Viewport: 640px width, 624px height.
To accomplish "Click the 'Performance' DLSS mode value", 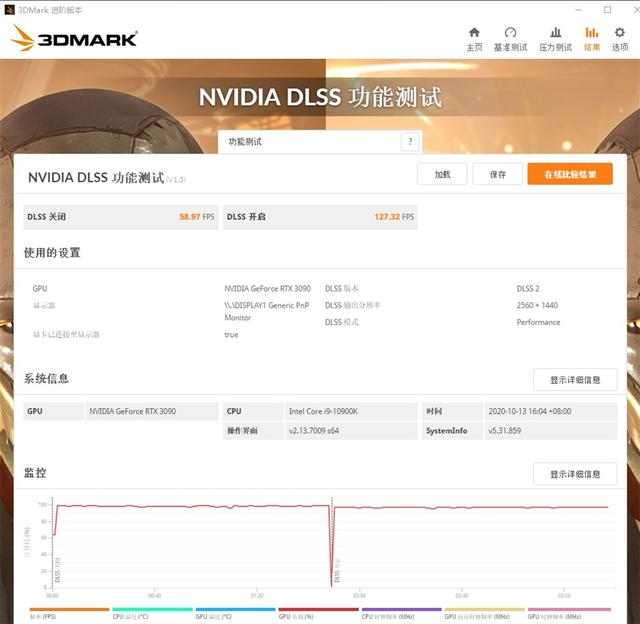I will coord(538,322).
